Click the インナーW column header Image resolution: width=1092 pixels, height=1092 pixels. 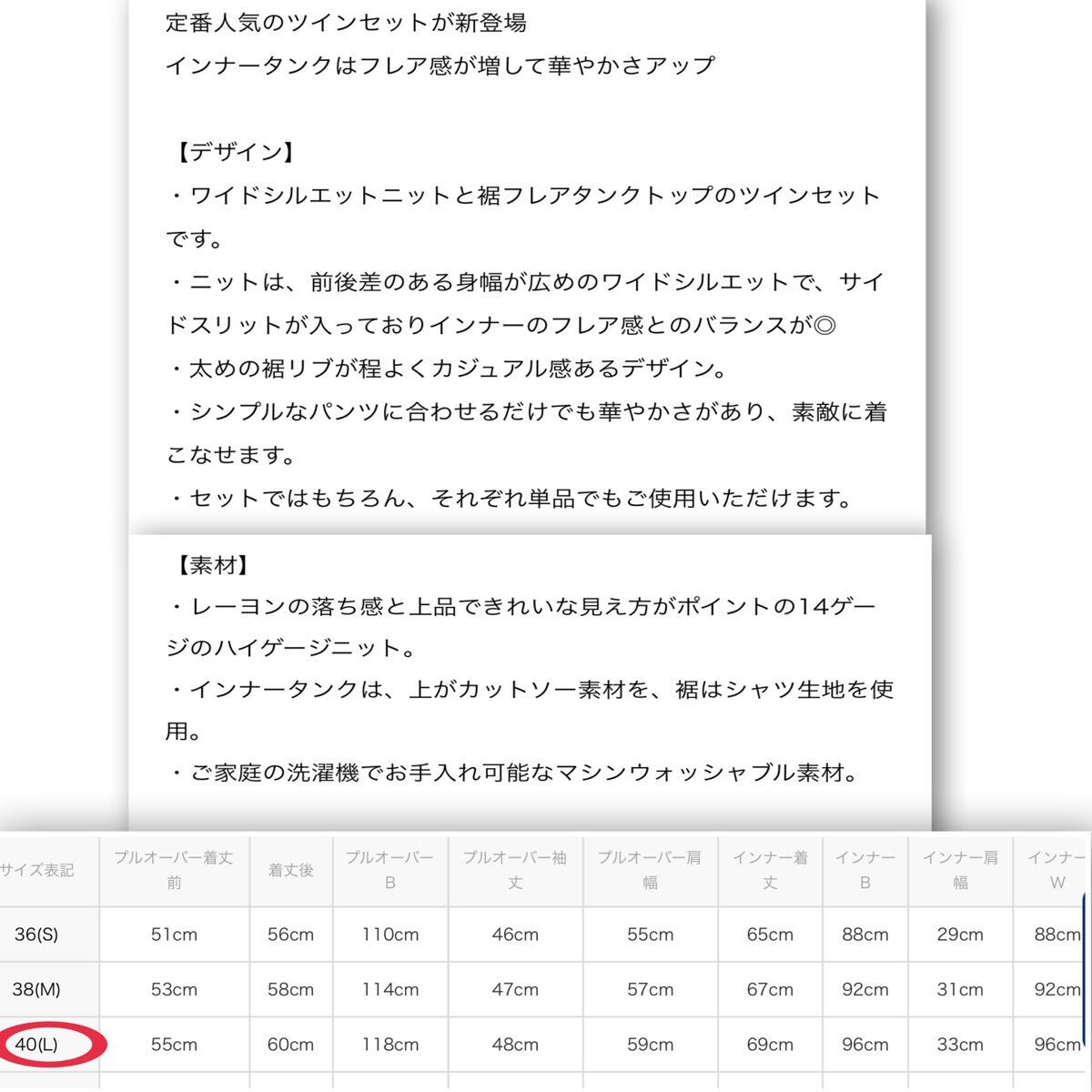[1057, 870]
